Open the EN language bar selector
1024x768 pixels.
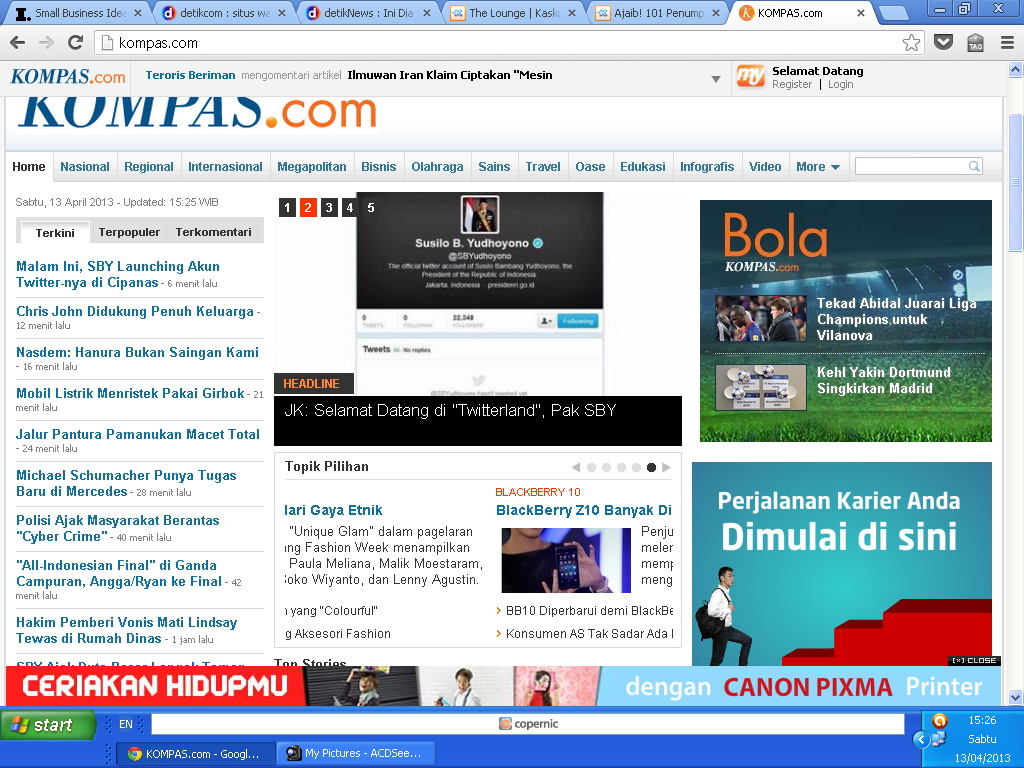tap(126, 724)
